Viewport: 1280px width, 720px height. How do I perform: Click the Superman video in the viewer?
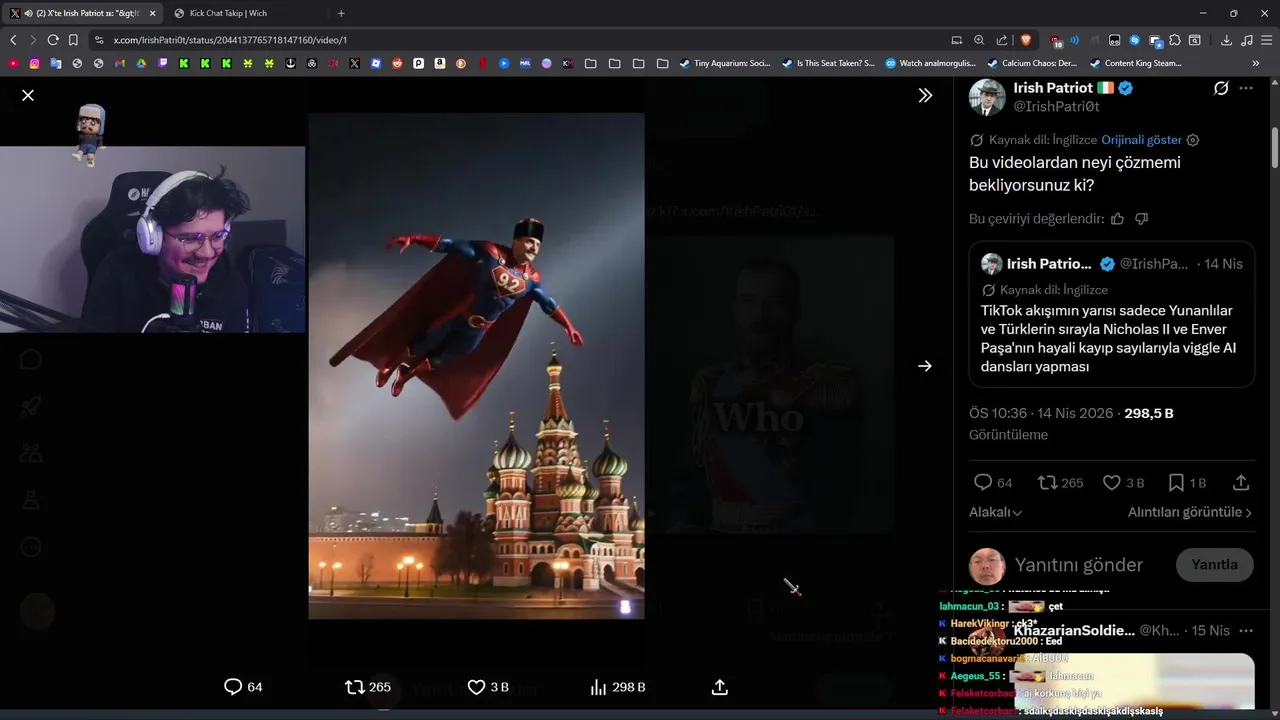tap(476, 365)
